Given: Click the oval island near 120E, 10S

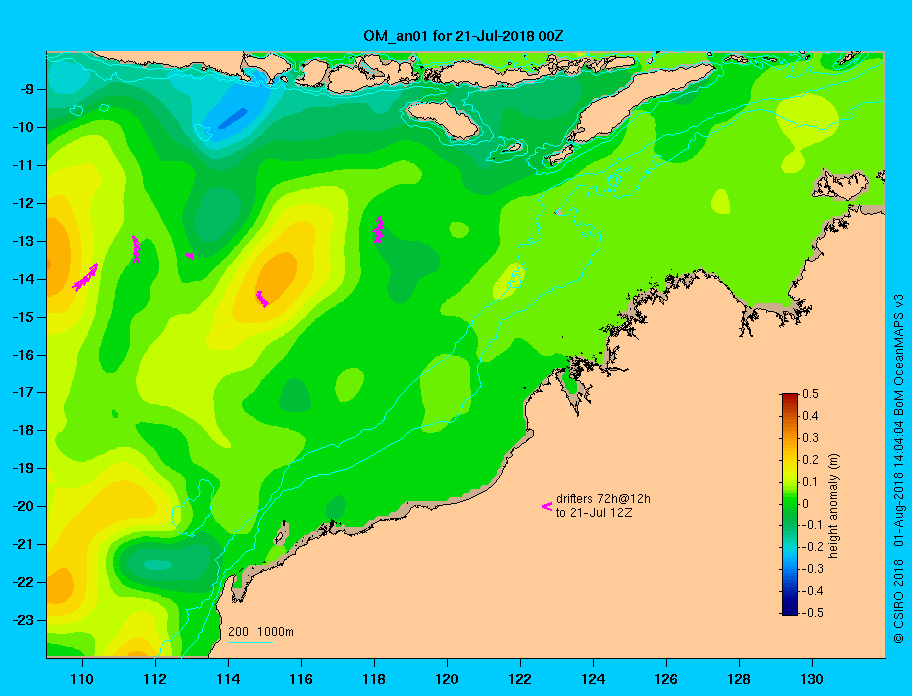Looking at the screenshot, I should 443,120.
